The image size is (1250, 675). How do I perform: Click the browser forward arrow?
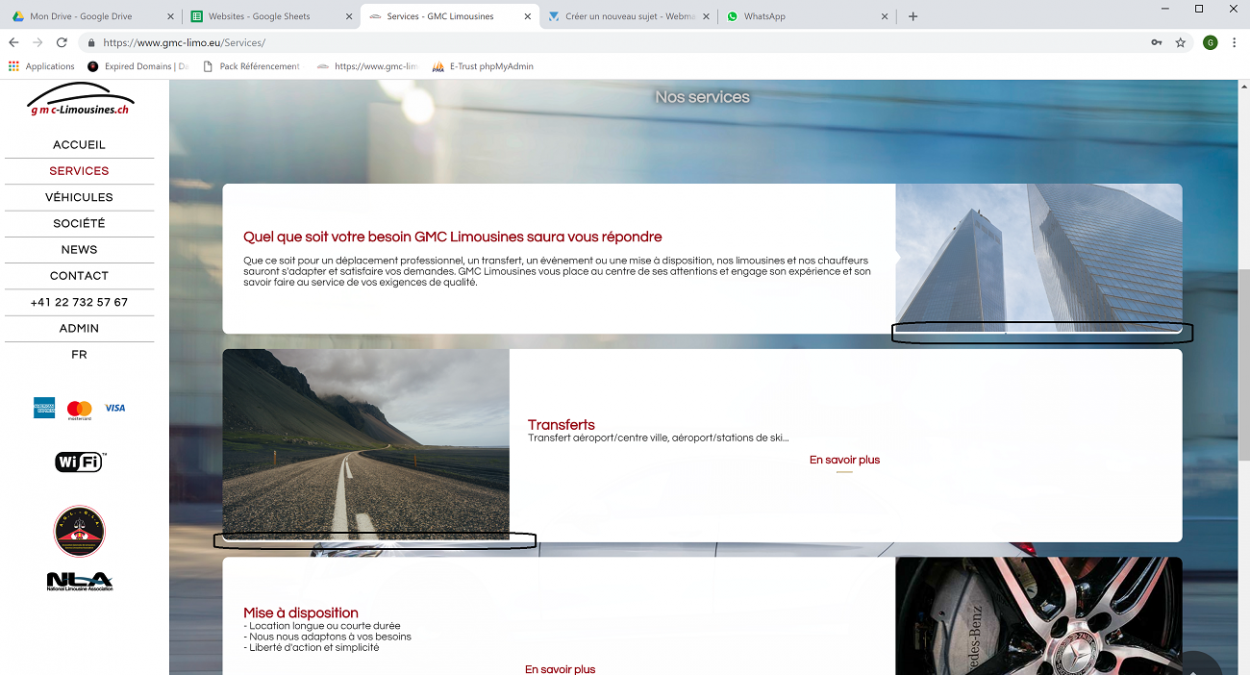pyautogui.click(x=38, y=43)
